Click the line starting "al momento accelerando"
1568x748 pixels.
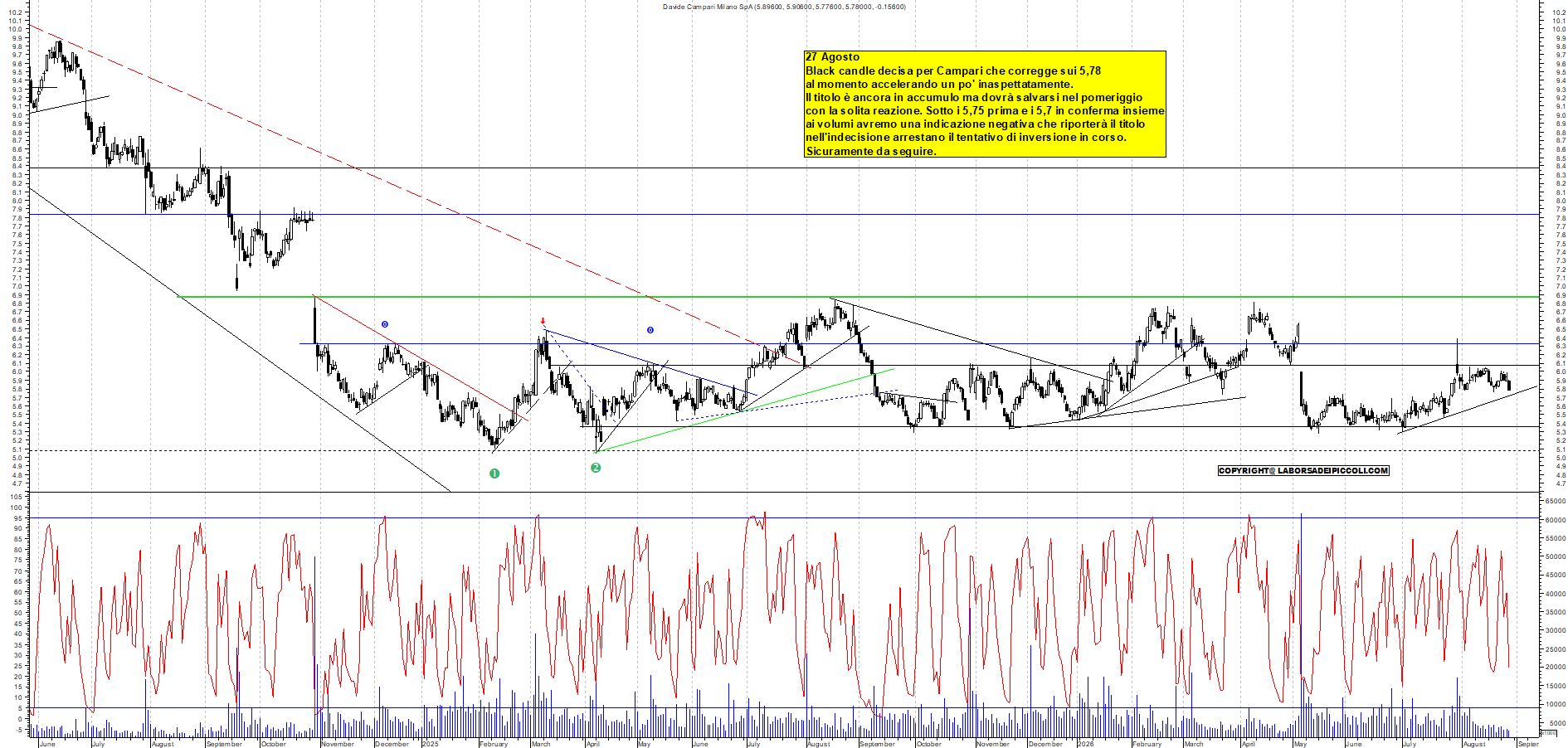pos(939,84)
